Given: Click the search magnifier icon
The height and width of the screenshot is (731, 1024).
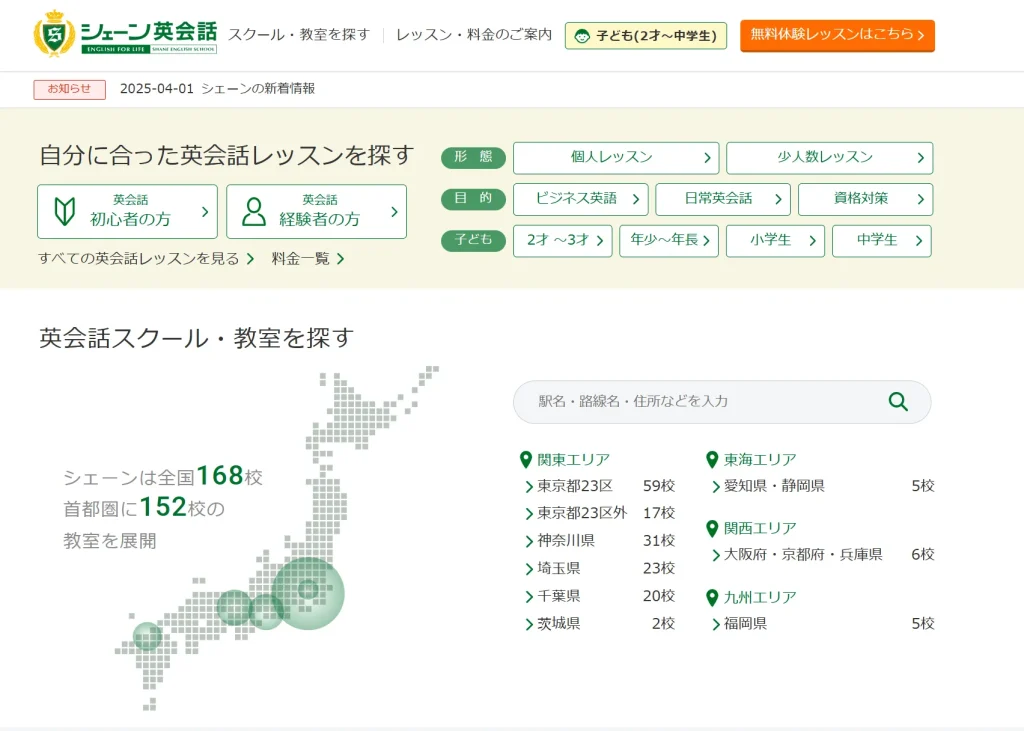Looking at the screenshot, I should [x=898, y=402].
